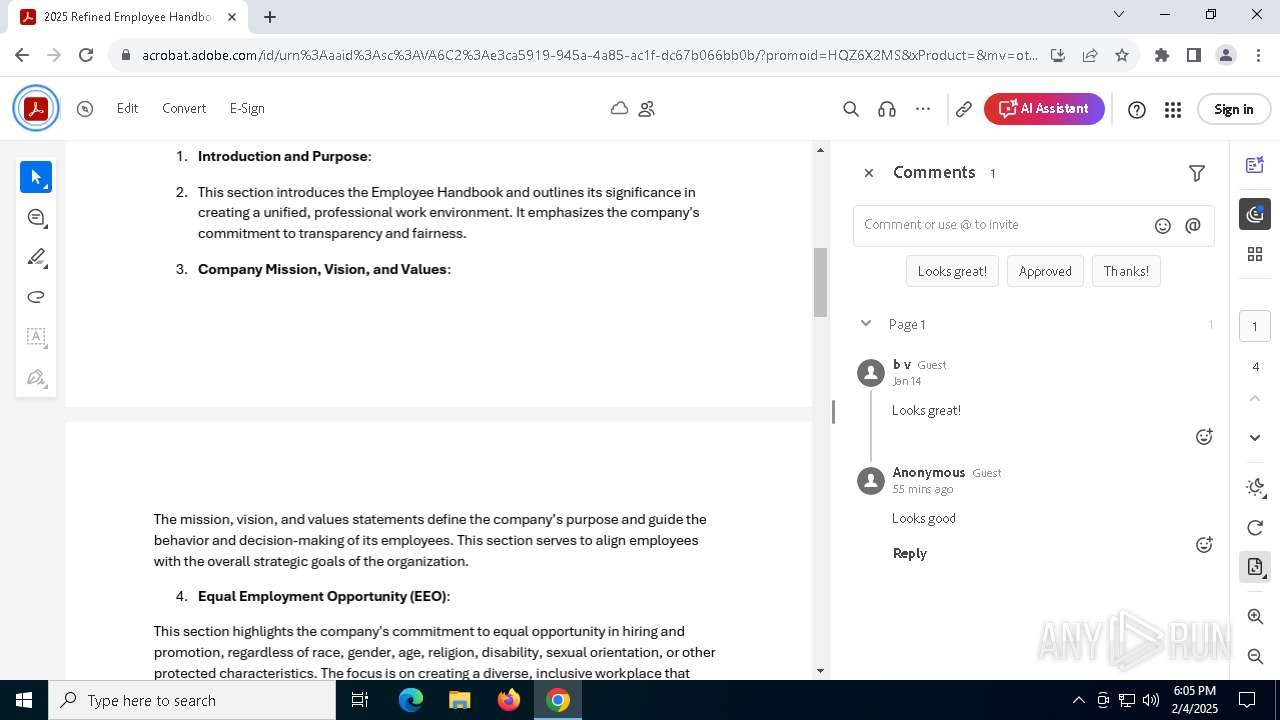Image resolution: width=1280 pixels, height=720 pixels.
Task: Zoom out of the document
Action: [x=1256, y=656]
